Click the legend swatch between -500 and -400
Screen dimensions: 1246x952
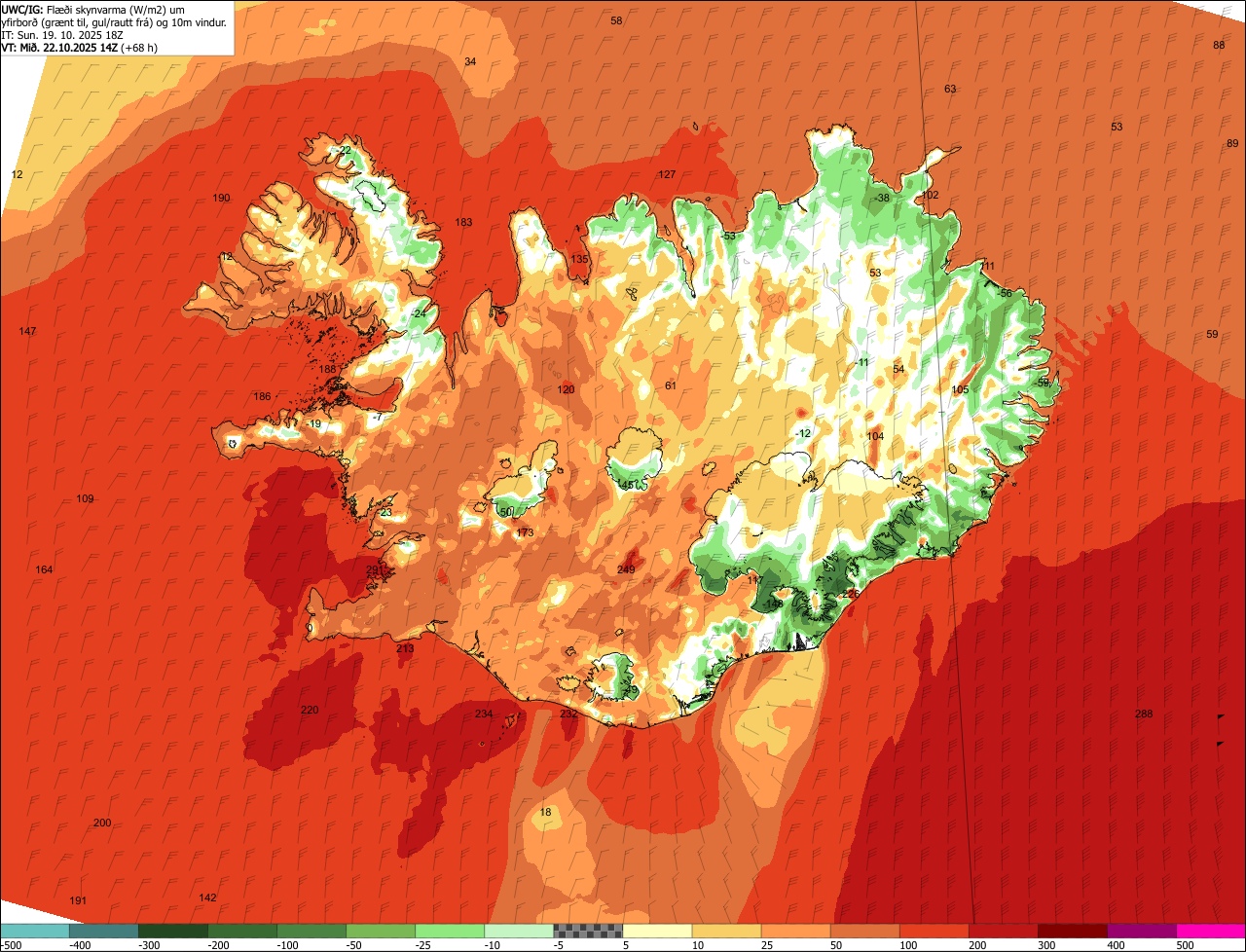tap(35, 931)
